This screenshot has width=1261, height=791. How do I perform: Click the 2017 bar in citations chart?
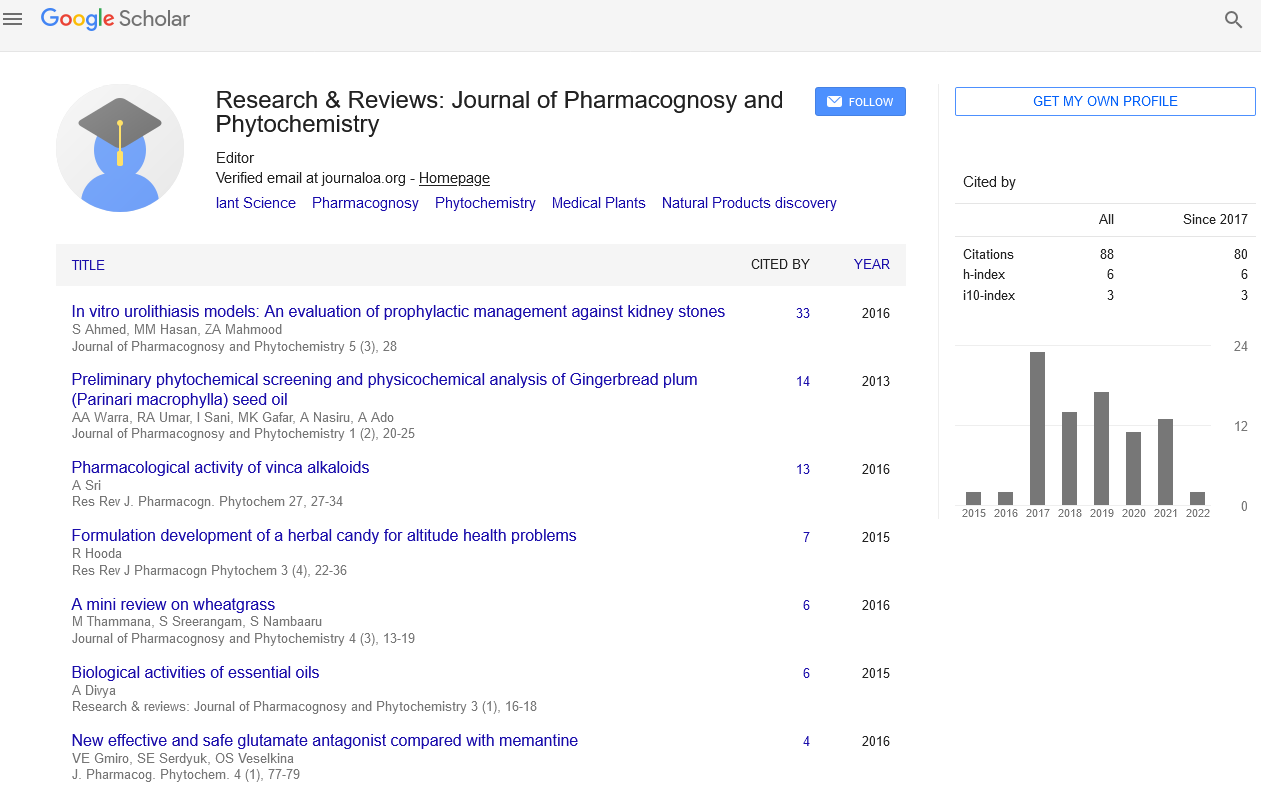(x=1037, y=428)
